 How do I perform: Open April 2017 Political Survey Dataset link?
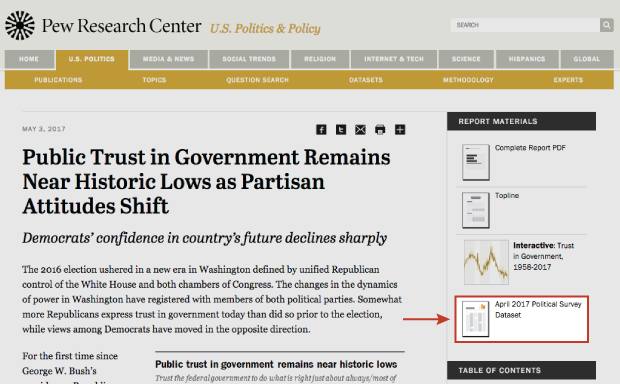pos(538,310)
